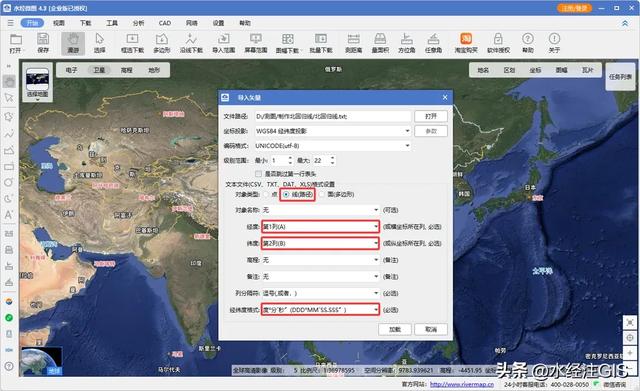Click the 批量下载 batch download icon

tap(321, 43)
